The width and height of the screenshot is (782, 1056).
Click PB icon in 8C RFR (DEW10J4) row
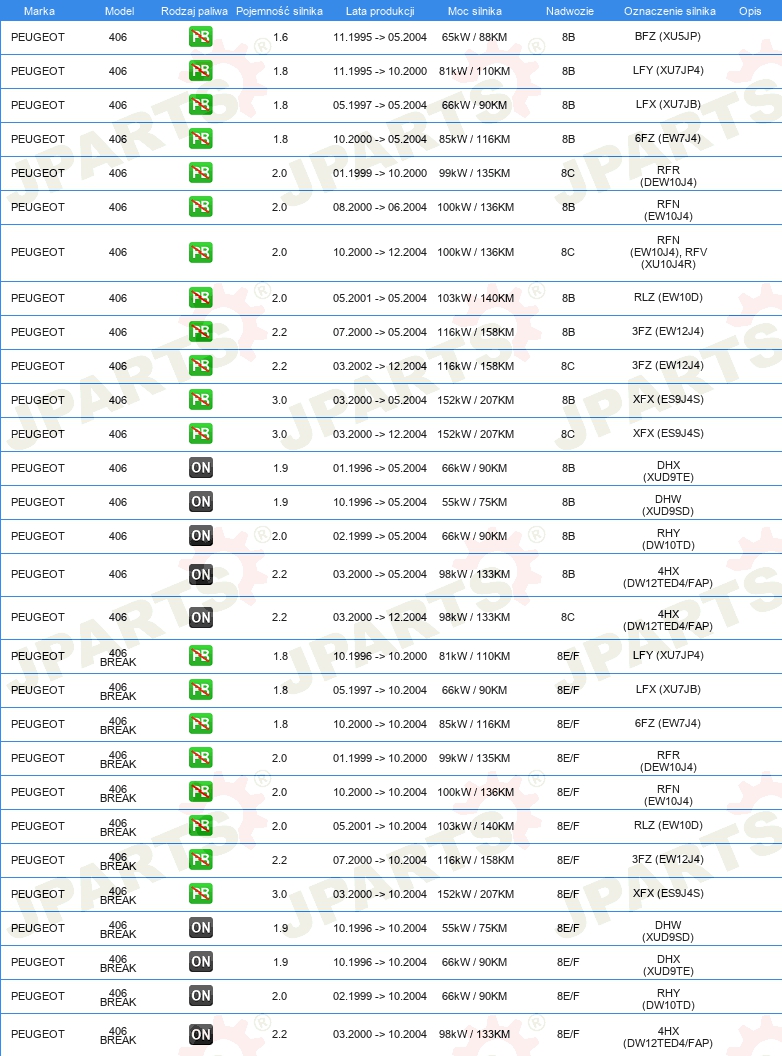pos(201,173)
